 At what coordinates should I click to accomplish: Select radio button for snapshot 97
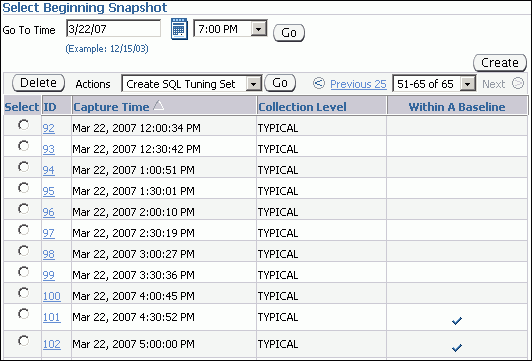pyautogui.click(x=23, y=230)
